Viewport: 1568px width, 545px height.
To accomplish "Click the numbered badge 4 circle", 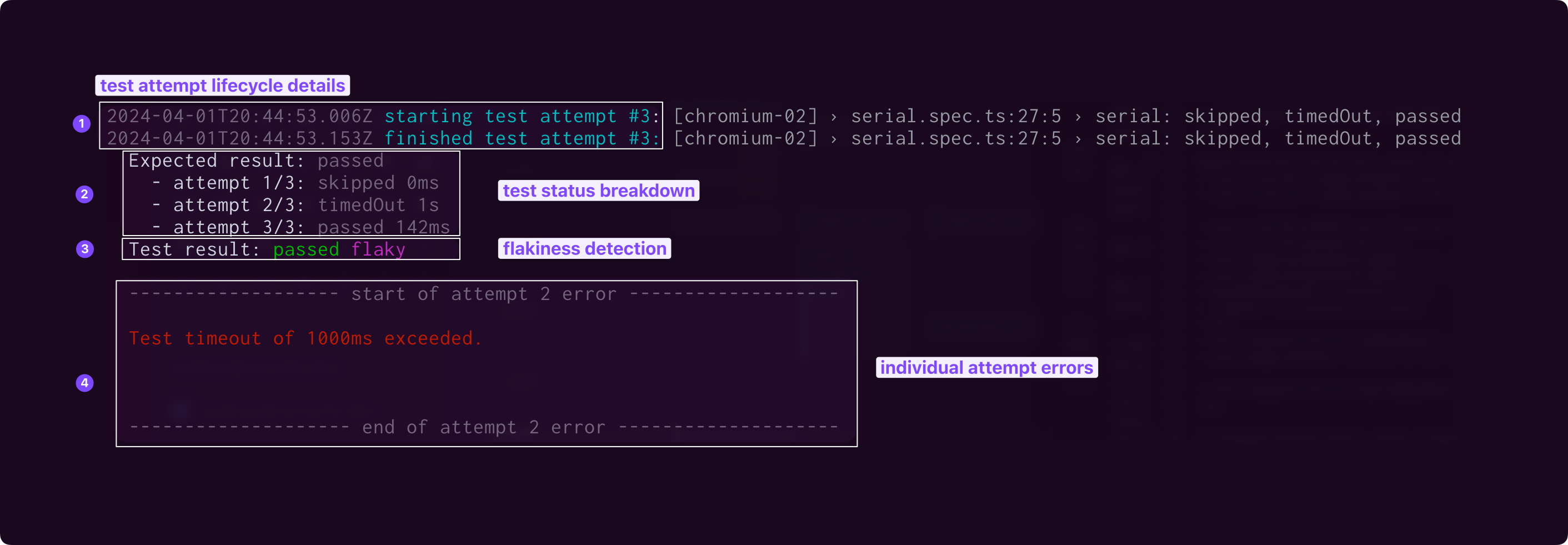I will coord(84,383).
